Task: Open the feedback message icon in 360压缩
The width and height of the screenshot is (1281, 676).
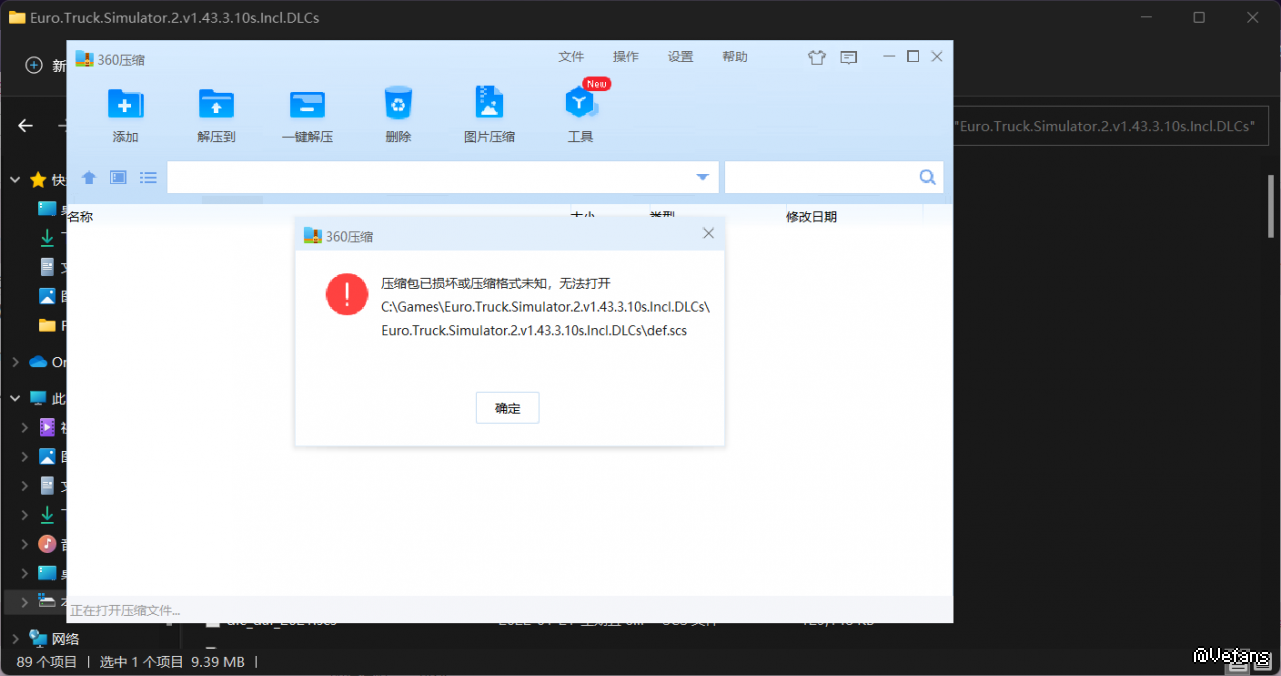Action: click(x=849, y=57)
